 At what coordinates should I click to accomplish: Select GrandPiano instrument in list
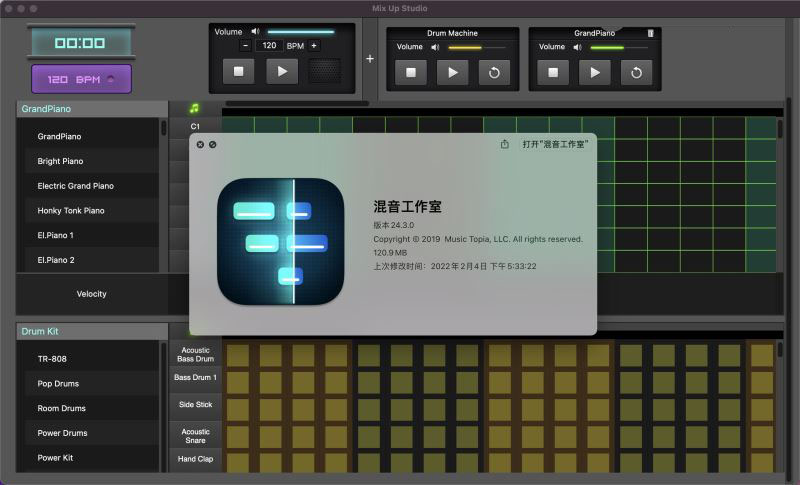pos(92,136)
